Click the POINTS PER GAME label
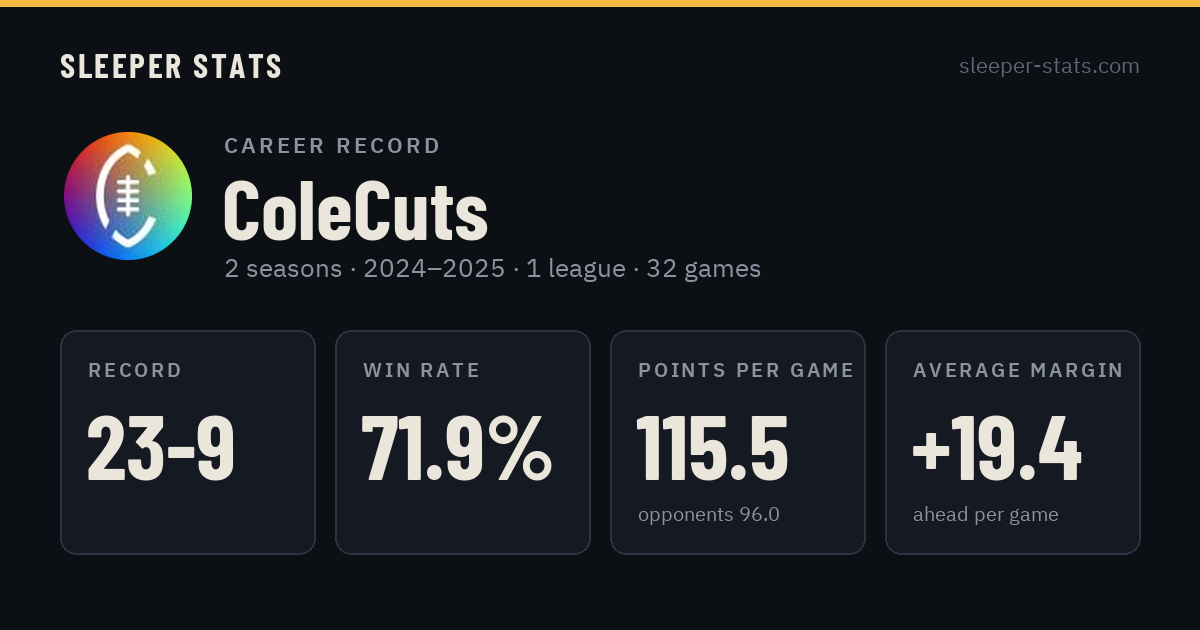This screenshot has height=630, width=1200. pos(746,371)
